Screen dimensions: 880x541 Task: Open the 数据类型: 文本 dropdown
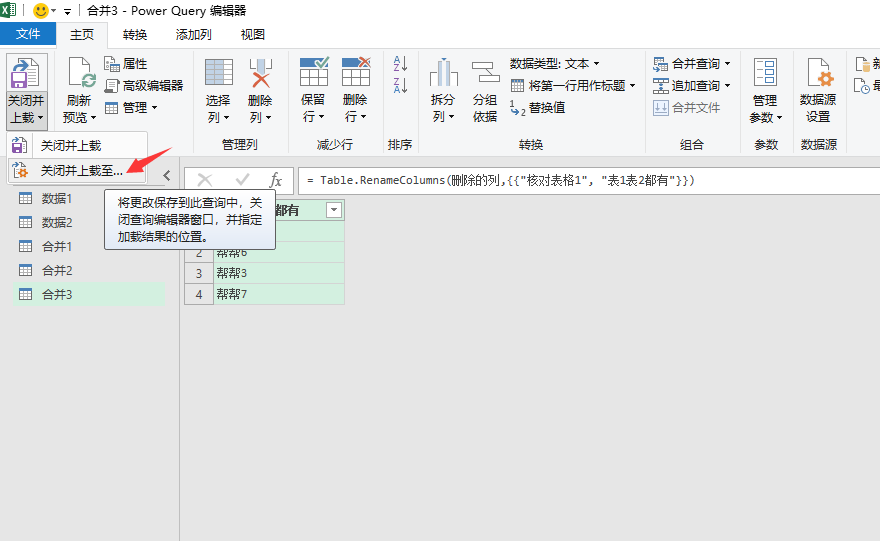tap(555, 64)
